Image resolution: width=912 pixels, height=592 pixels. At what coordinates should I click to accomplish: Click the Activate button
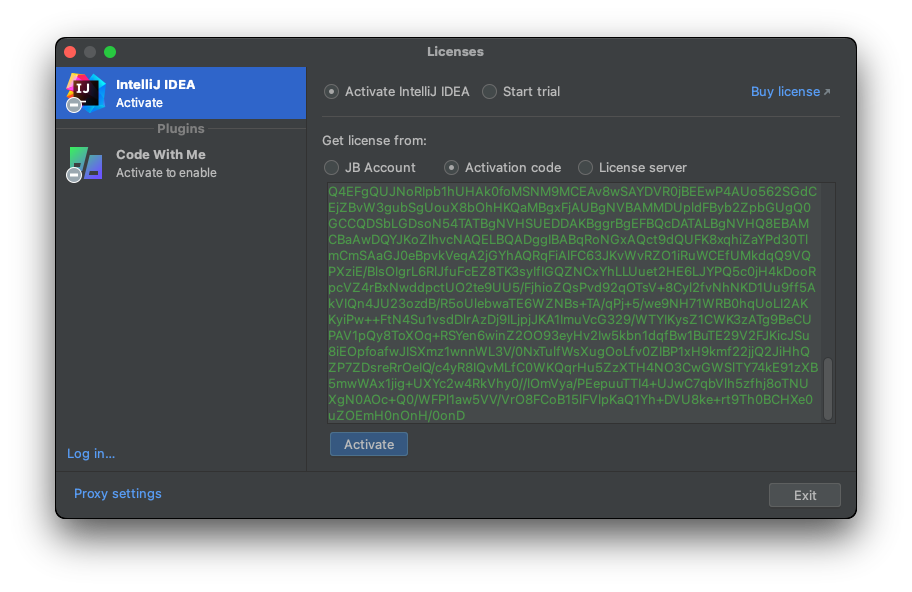[369, 444]
